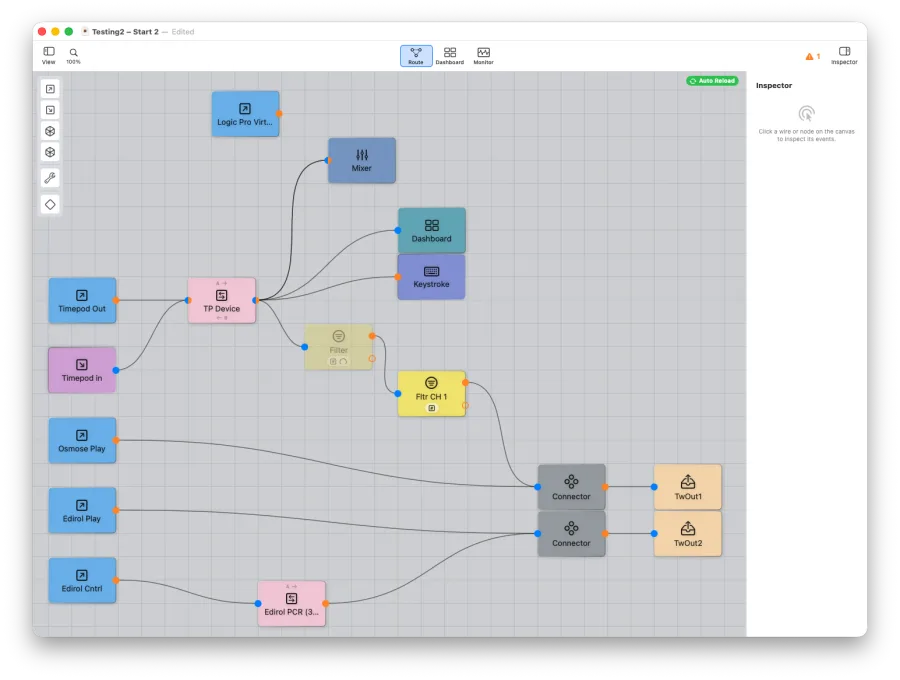
Task: Select the Connector node wired to TwOut1
Action: (x=571, y=487)
